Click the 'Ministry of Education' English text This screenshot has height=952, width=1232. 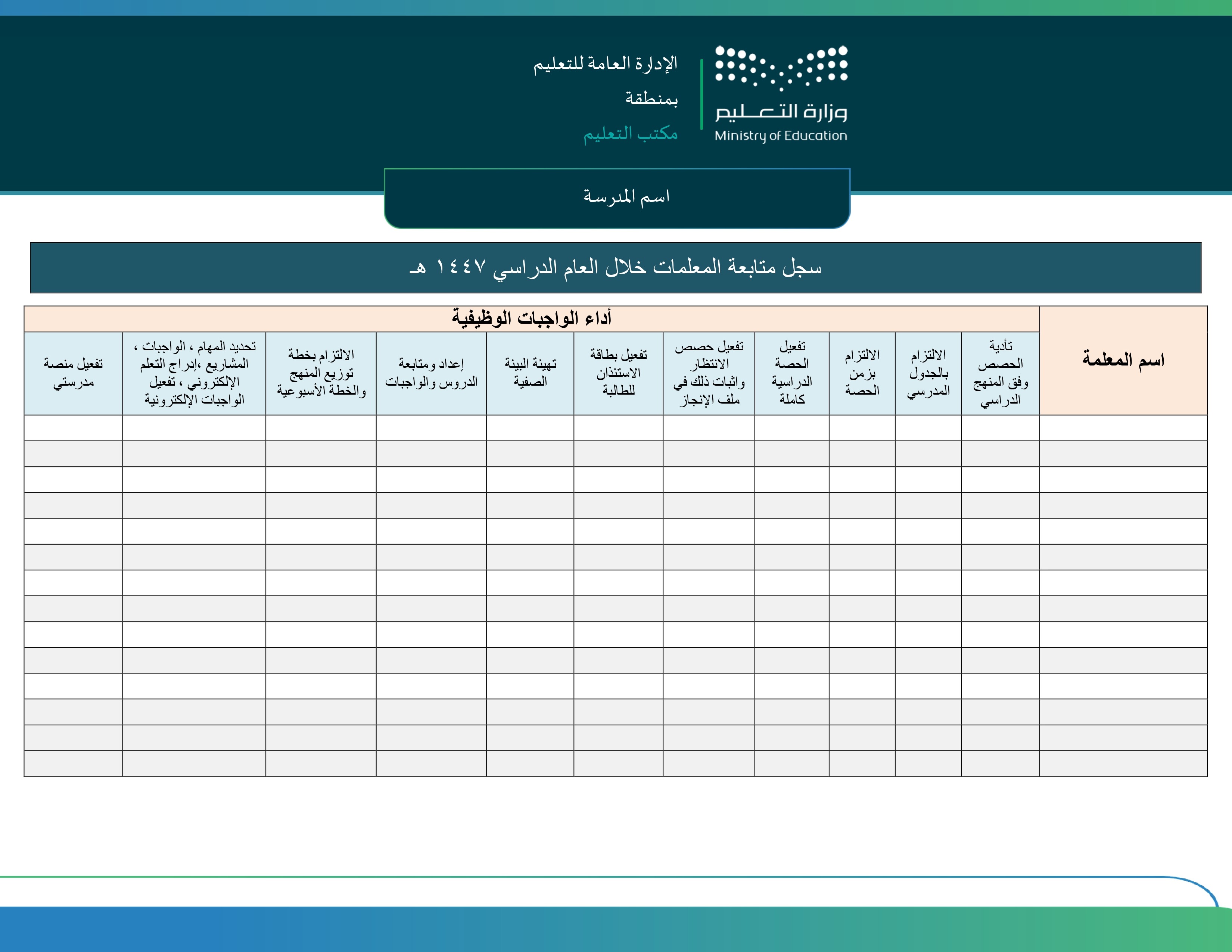781,136
